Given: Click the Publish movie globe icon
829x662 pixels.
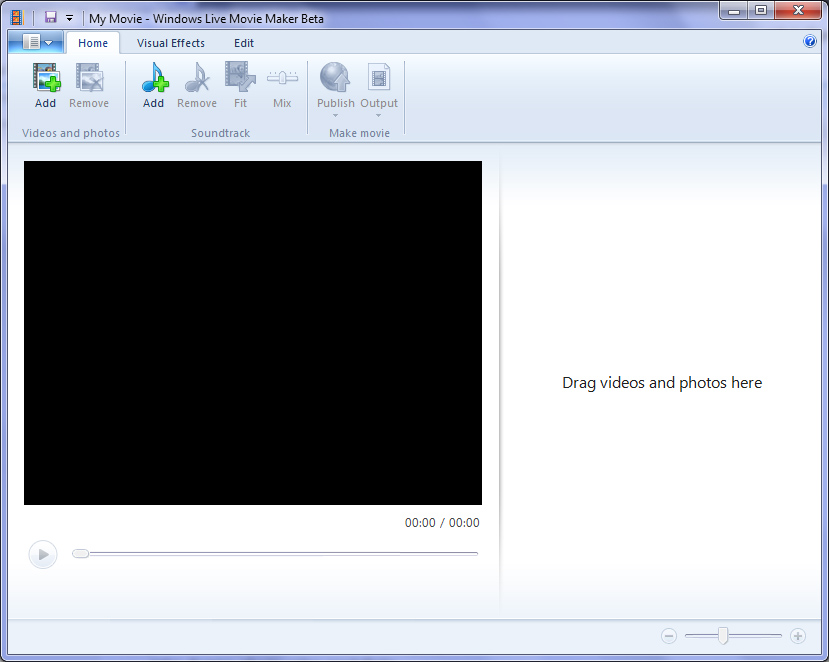Looking at the screenshot, I should [335, 77].
